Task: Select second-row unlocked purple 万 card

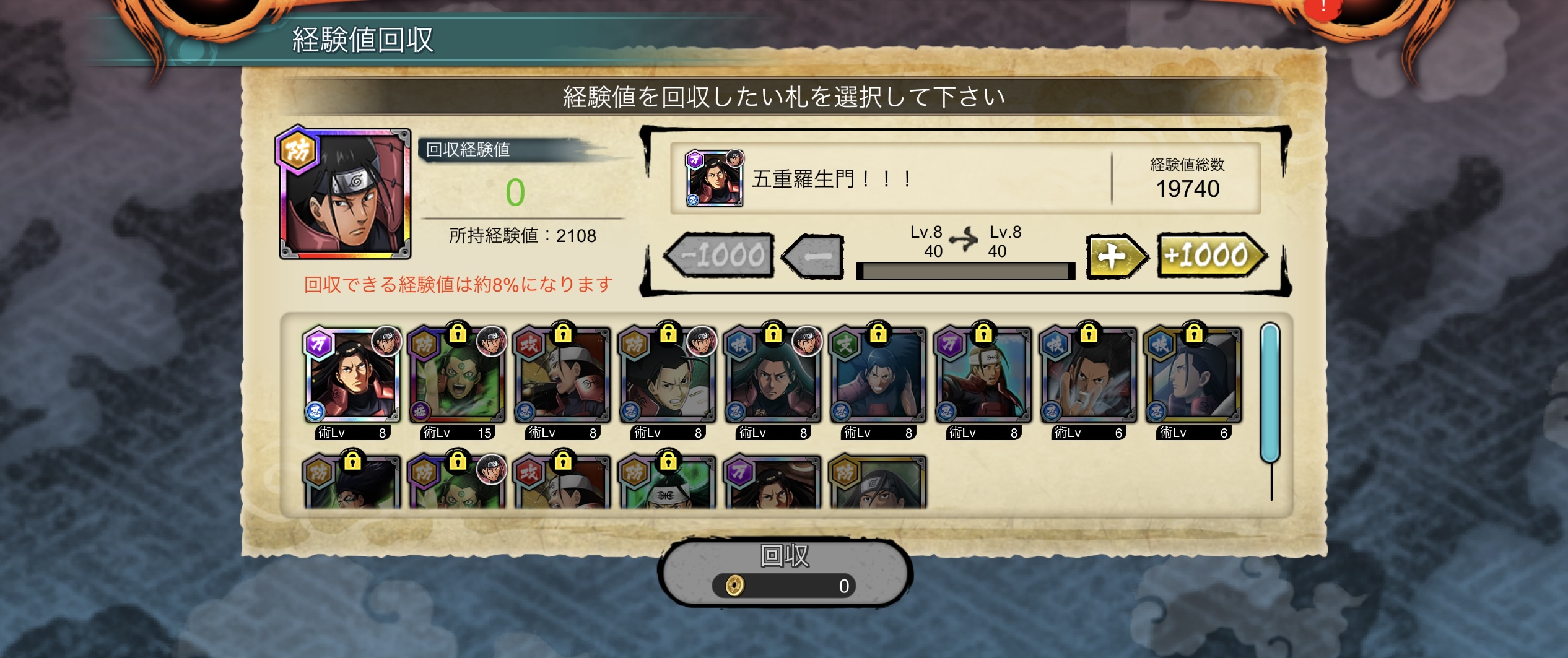Action: pyautogui.click(x=772, y=483)
